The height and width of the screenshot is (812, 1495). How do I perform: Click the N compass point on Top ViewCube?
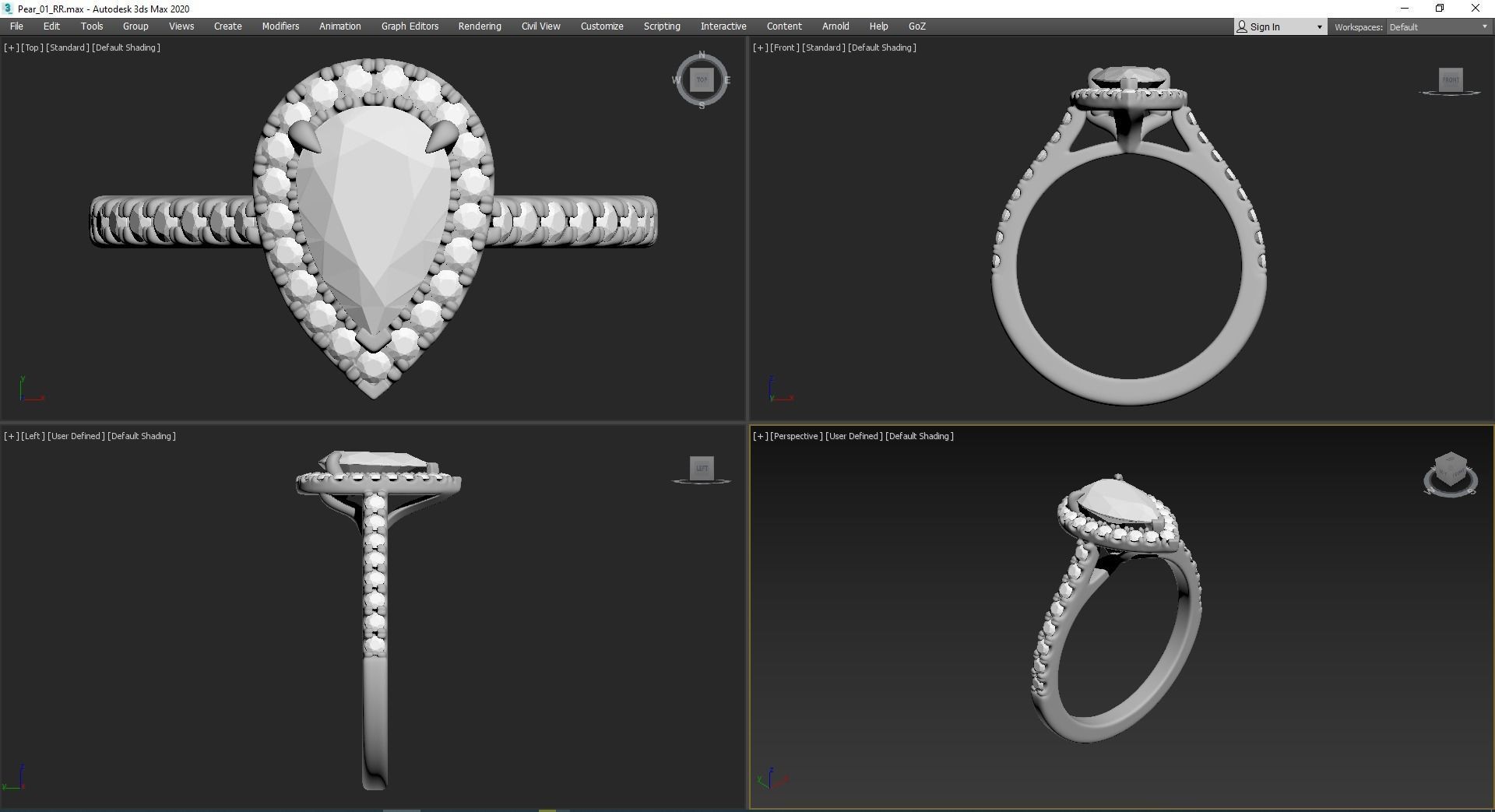pyautogui.click(x=702, y=54)
